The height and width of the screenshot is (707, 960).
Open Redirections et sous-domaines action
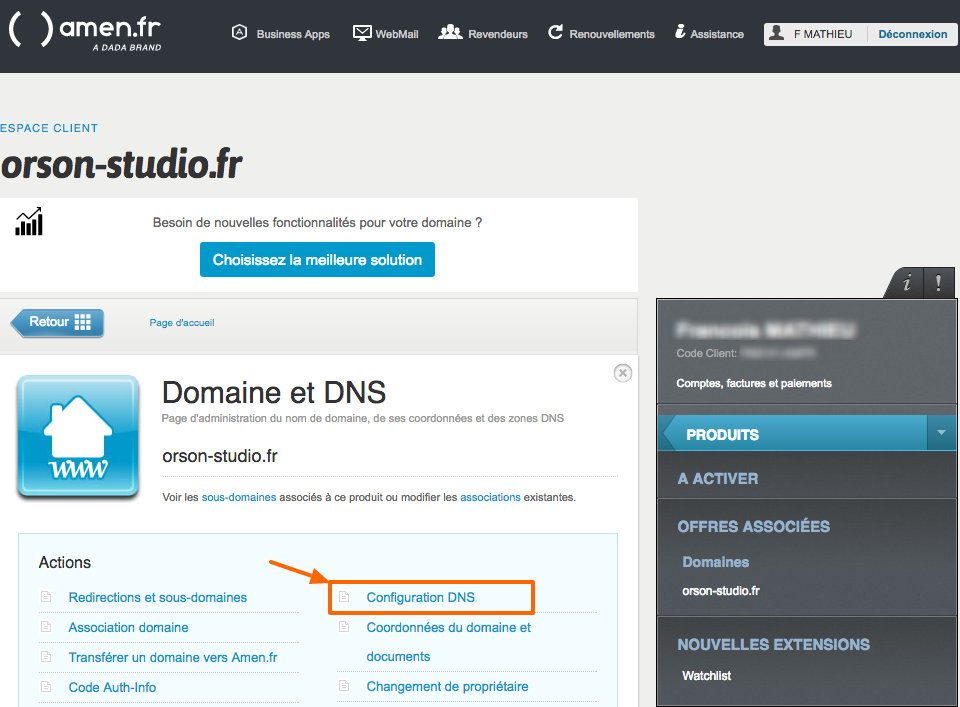[x=157, y=597]
